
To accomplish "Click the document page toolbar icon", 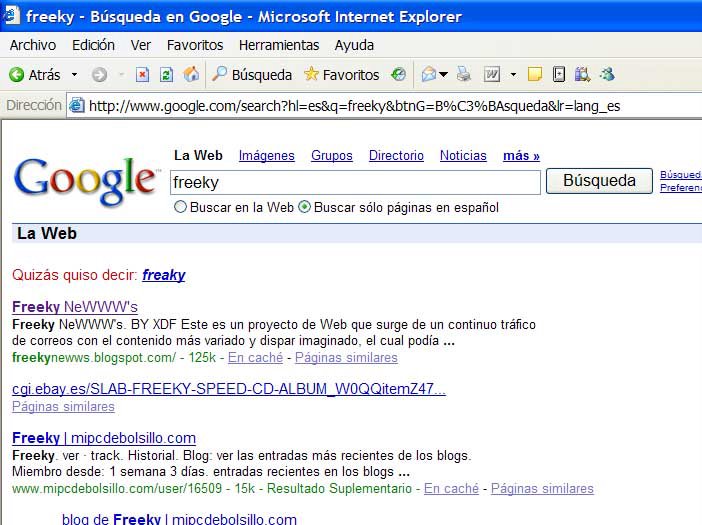I will [559, 74].
